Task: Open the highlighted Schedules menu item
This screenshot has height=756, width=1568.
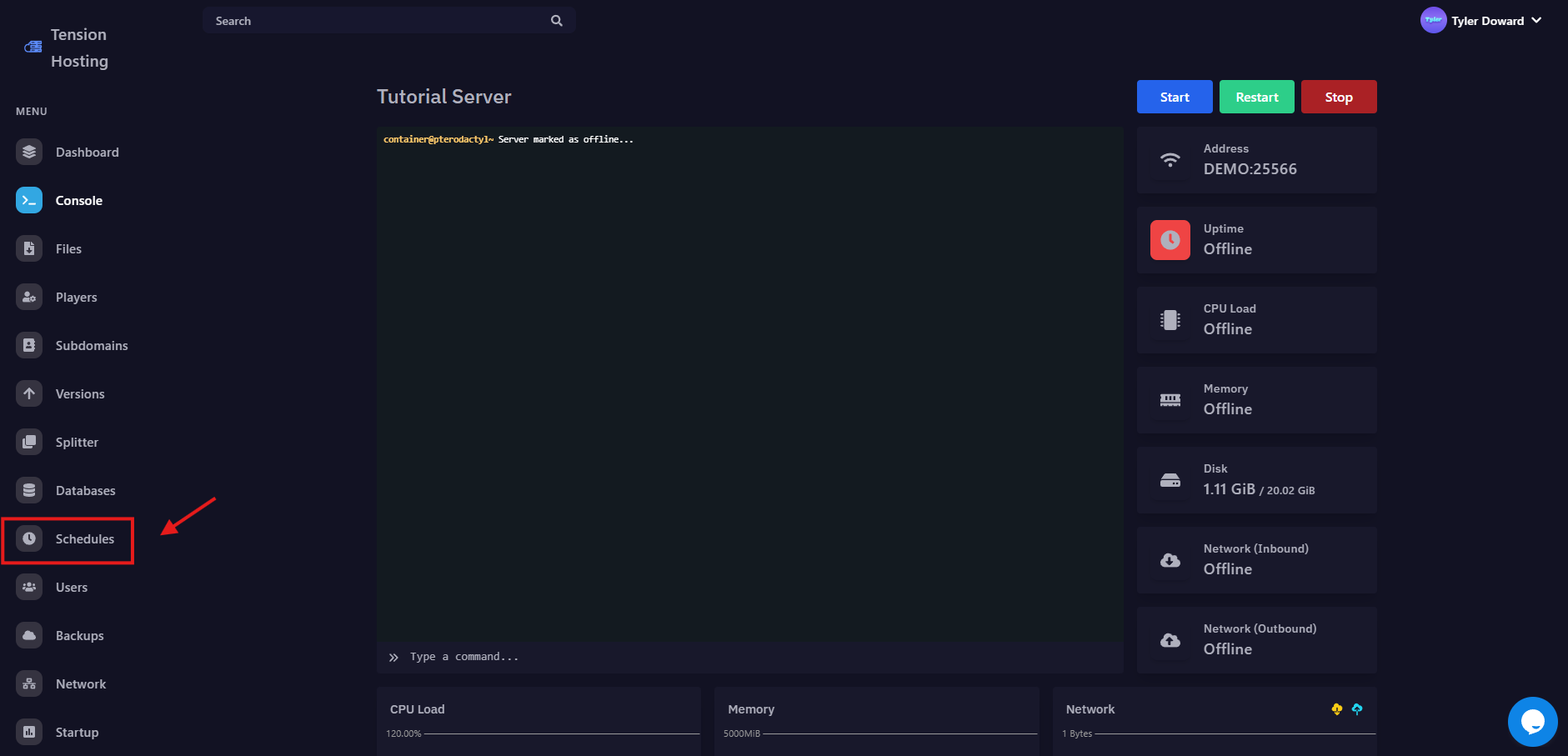Action: point(84,538)
